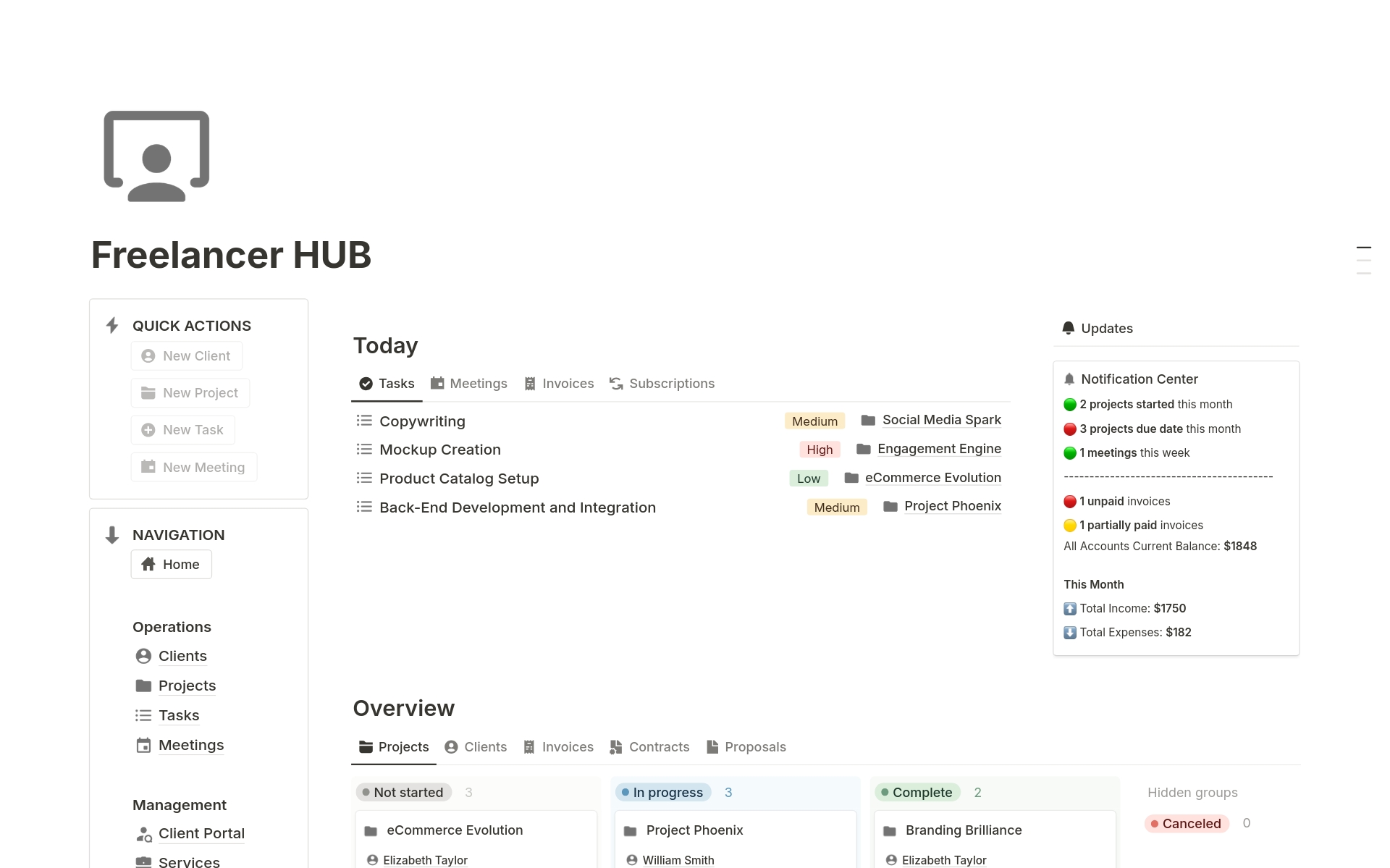Open the Social Media Spark project link
The image size is (1390, 868).
point(941,420)
